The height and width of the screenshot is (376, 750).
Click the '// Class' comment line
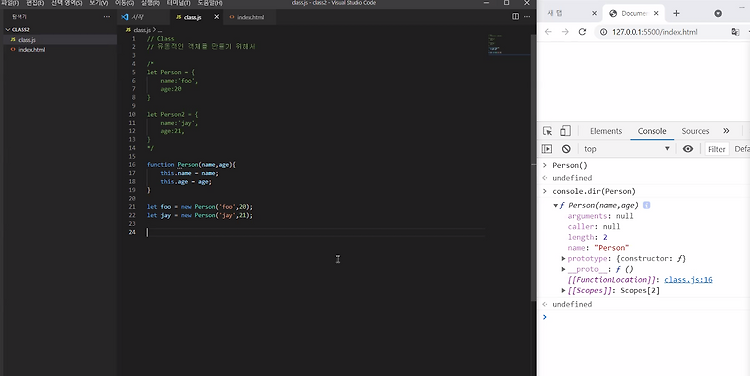(x=161, y=39)
